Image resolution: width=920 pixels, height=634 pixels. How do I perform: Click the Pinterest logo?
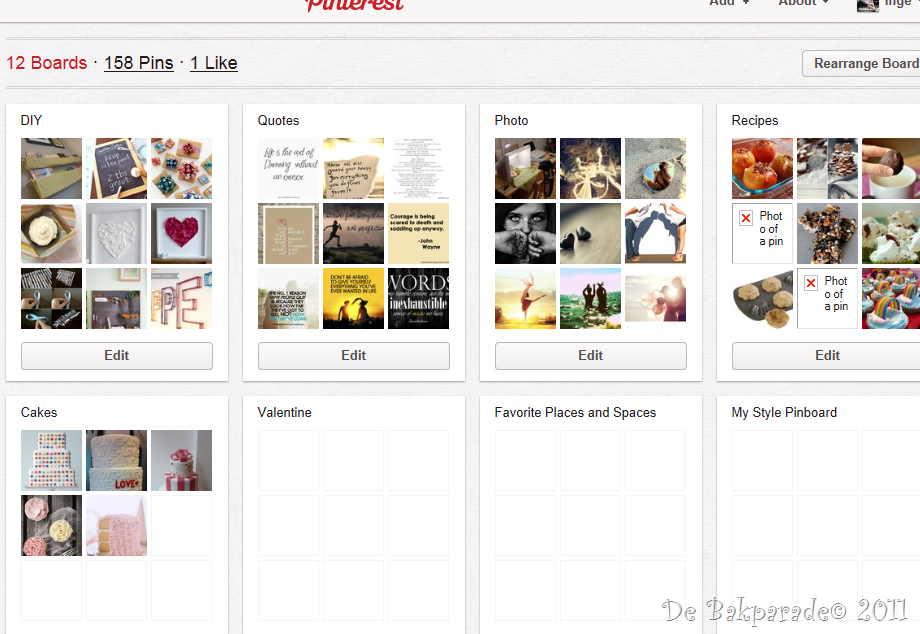pos(354,5)
